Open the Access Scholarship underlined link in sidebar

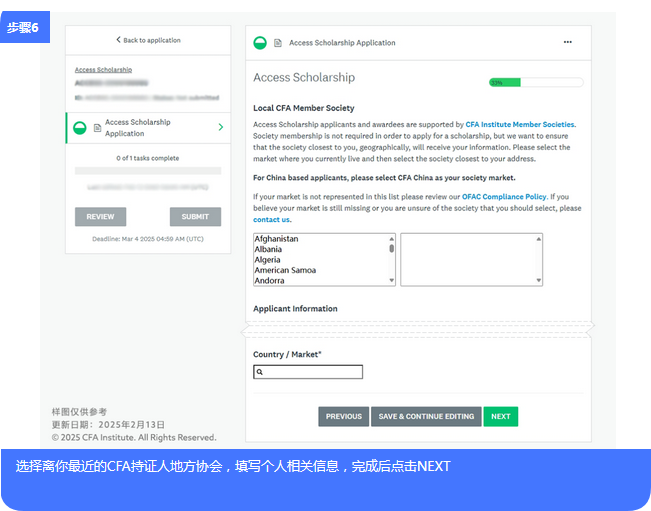pos(103,70)
